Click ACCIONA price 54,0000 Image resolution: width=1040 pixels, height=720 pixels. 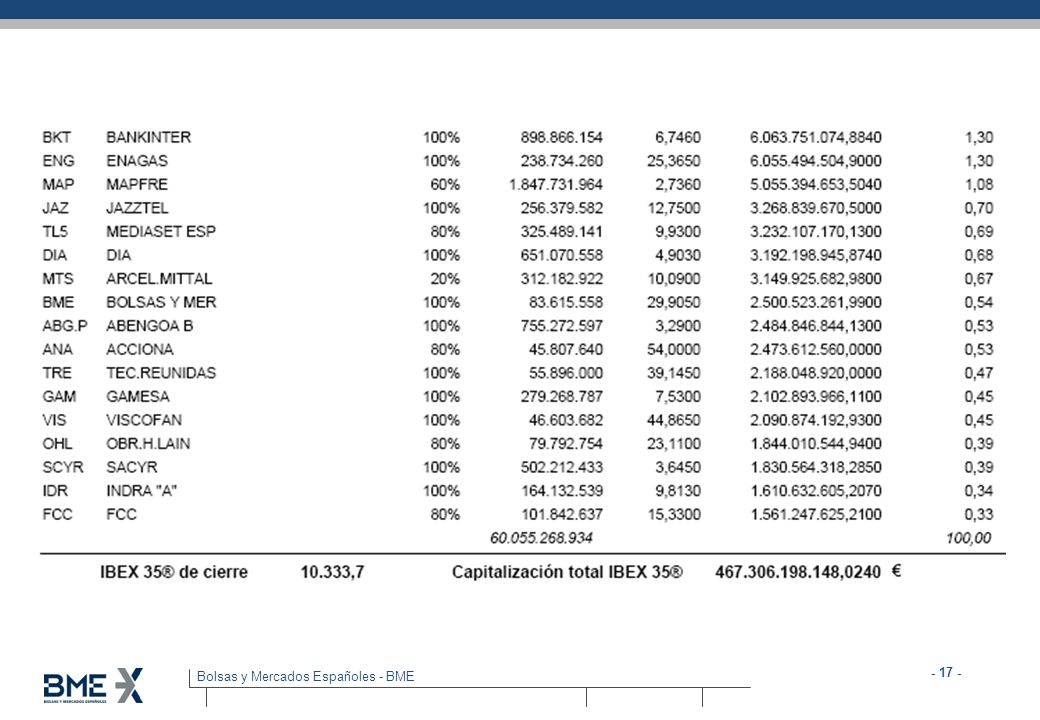coord(674,349)
